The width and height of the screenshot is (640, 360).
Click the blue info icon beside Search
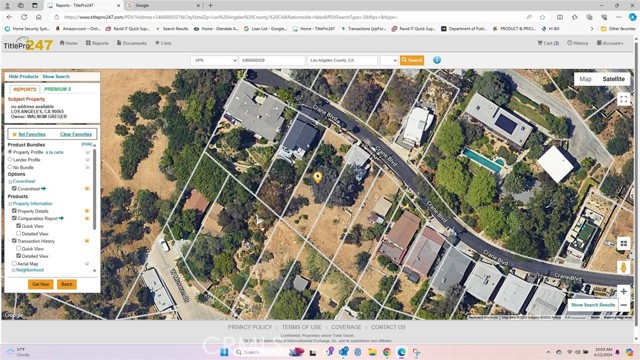437,60
